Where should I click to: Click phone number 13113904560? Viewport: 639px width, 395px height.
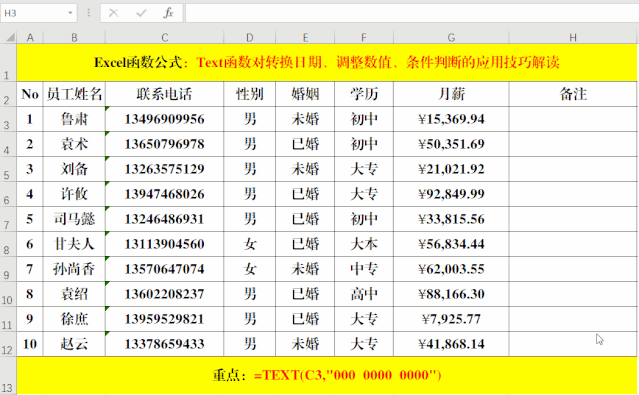coord(164,244)
